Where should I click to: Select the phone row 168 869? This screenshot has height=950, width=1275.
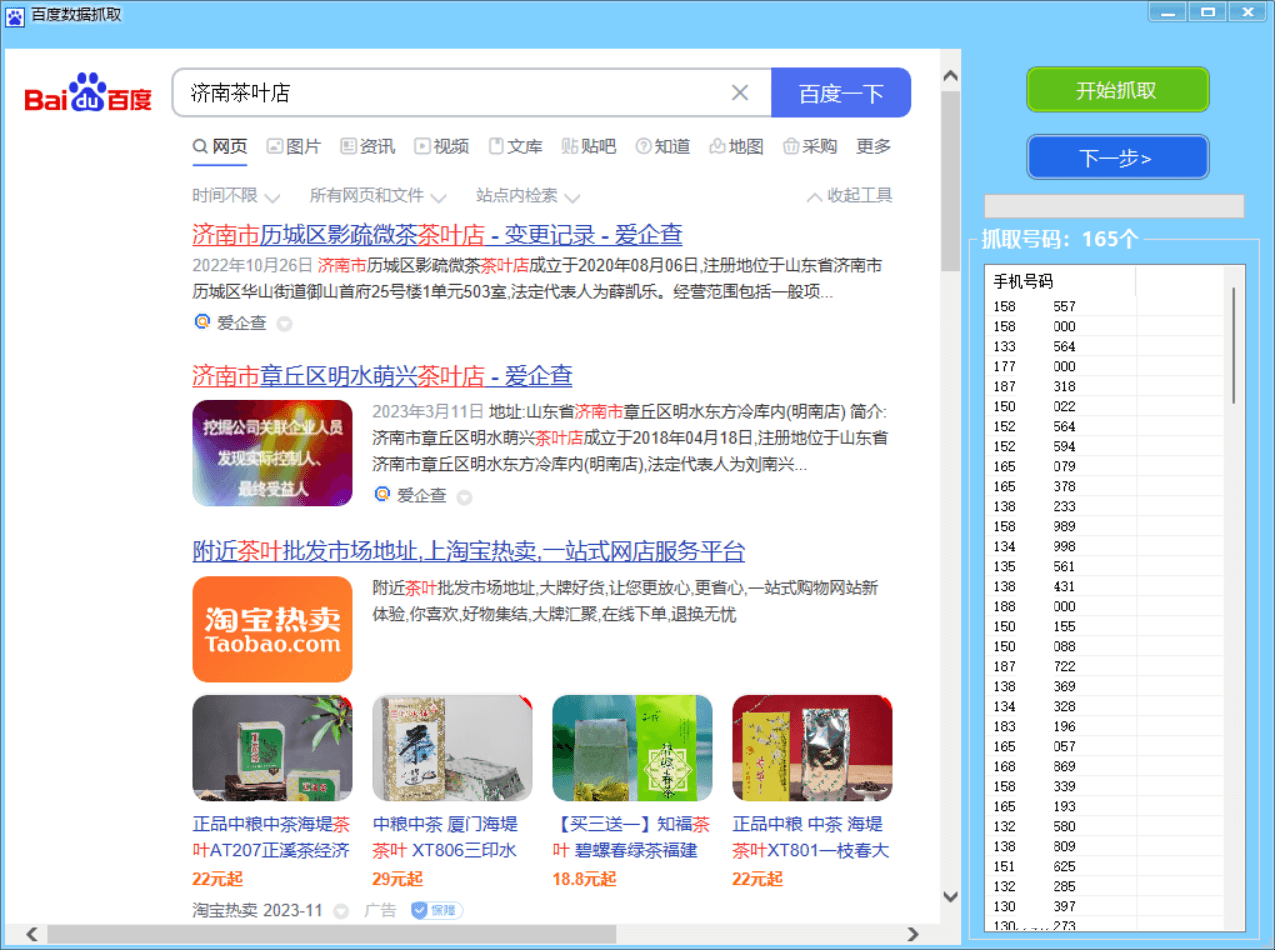(1104, 766)
